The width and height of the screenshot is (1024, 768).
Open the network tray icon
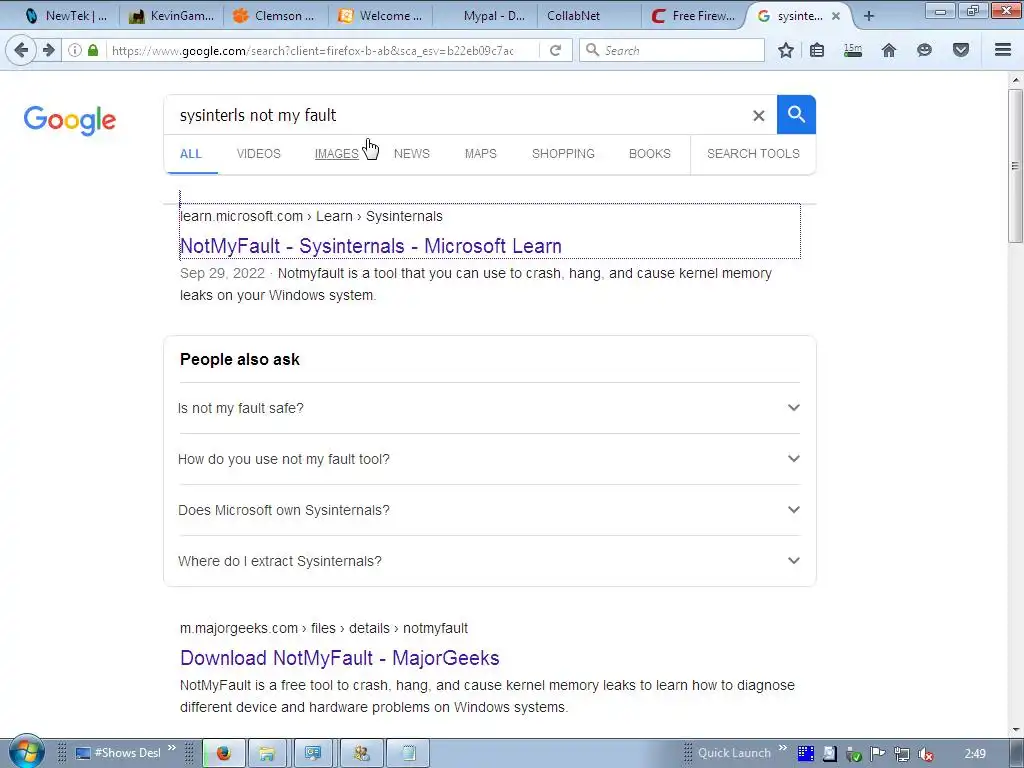(x=902, y=754)
